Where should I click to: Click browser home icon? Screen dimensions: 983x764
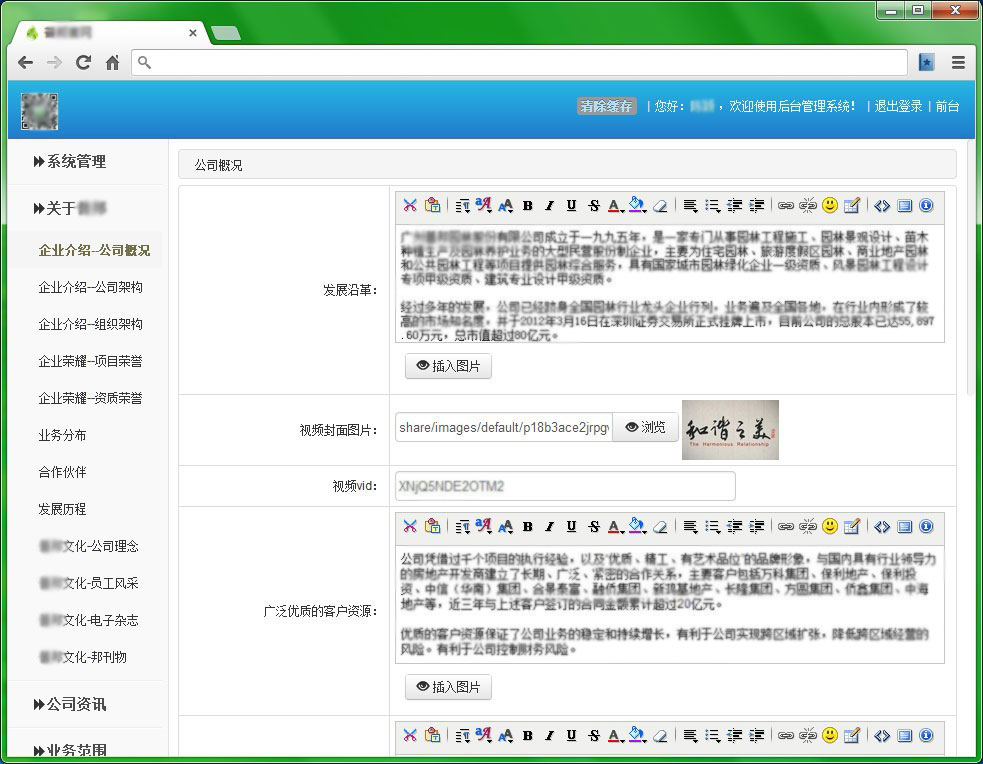112,62
